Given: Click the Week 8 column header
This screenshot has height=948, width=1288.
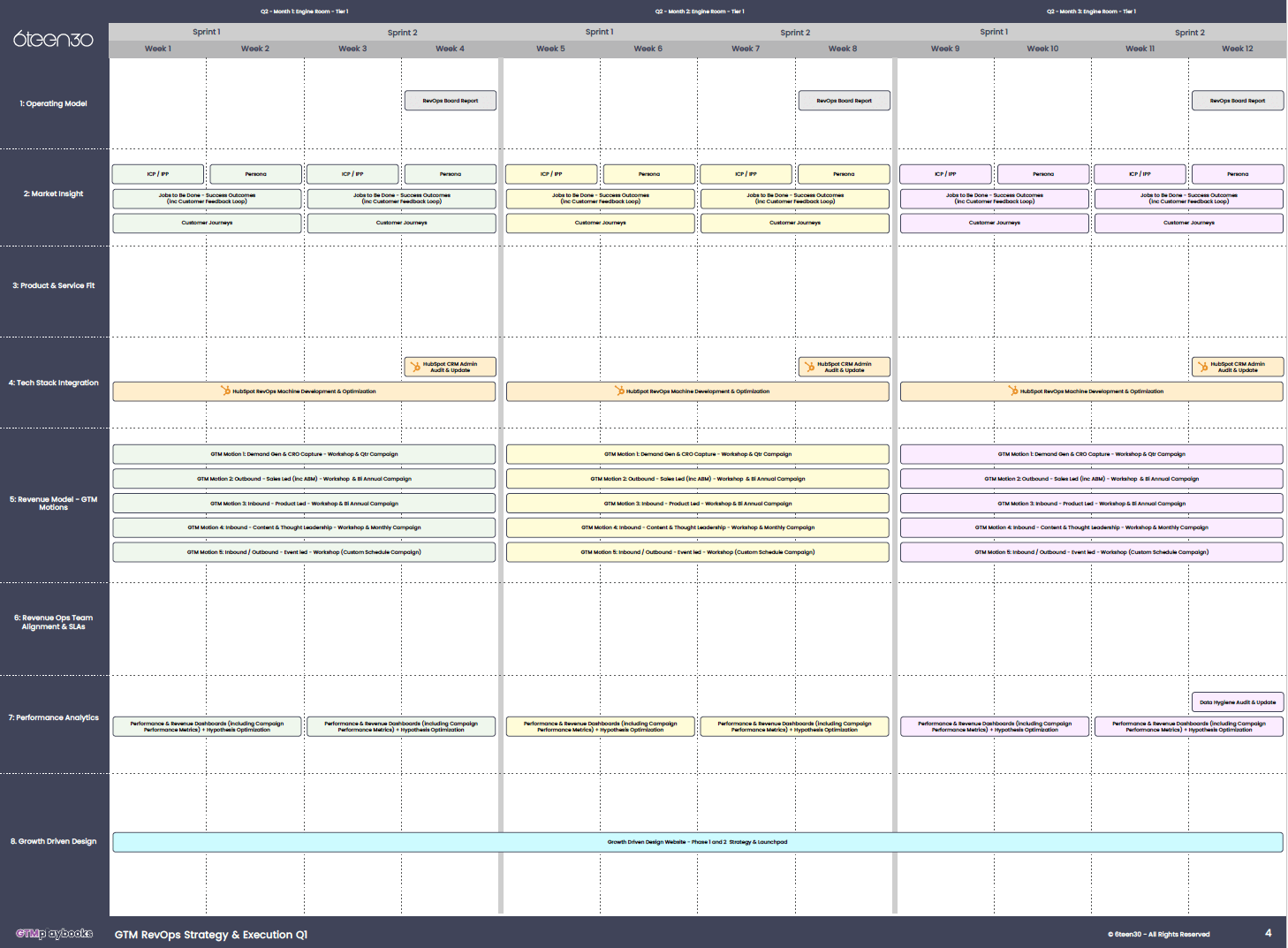Looking at the screenshot, I should tap(843, 49).
